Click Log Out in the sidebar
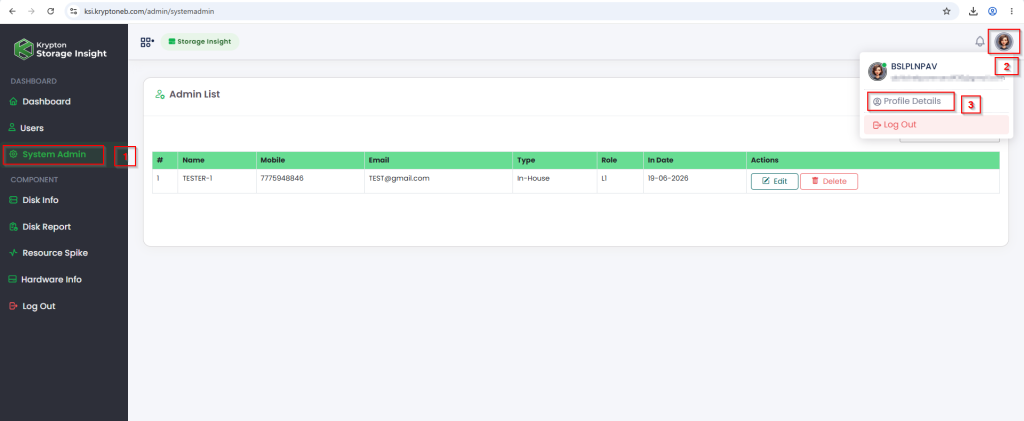Image resolution: width=1024 pixels, height=421 pixels. pyautogui.click(x=32, y=305)
